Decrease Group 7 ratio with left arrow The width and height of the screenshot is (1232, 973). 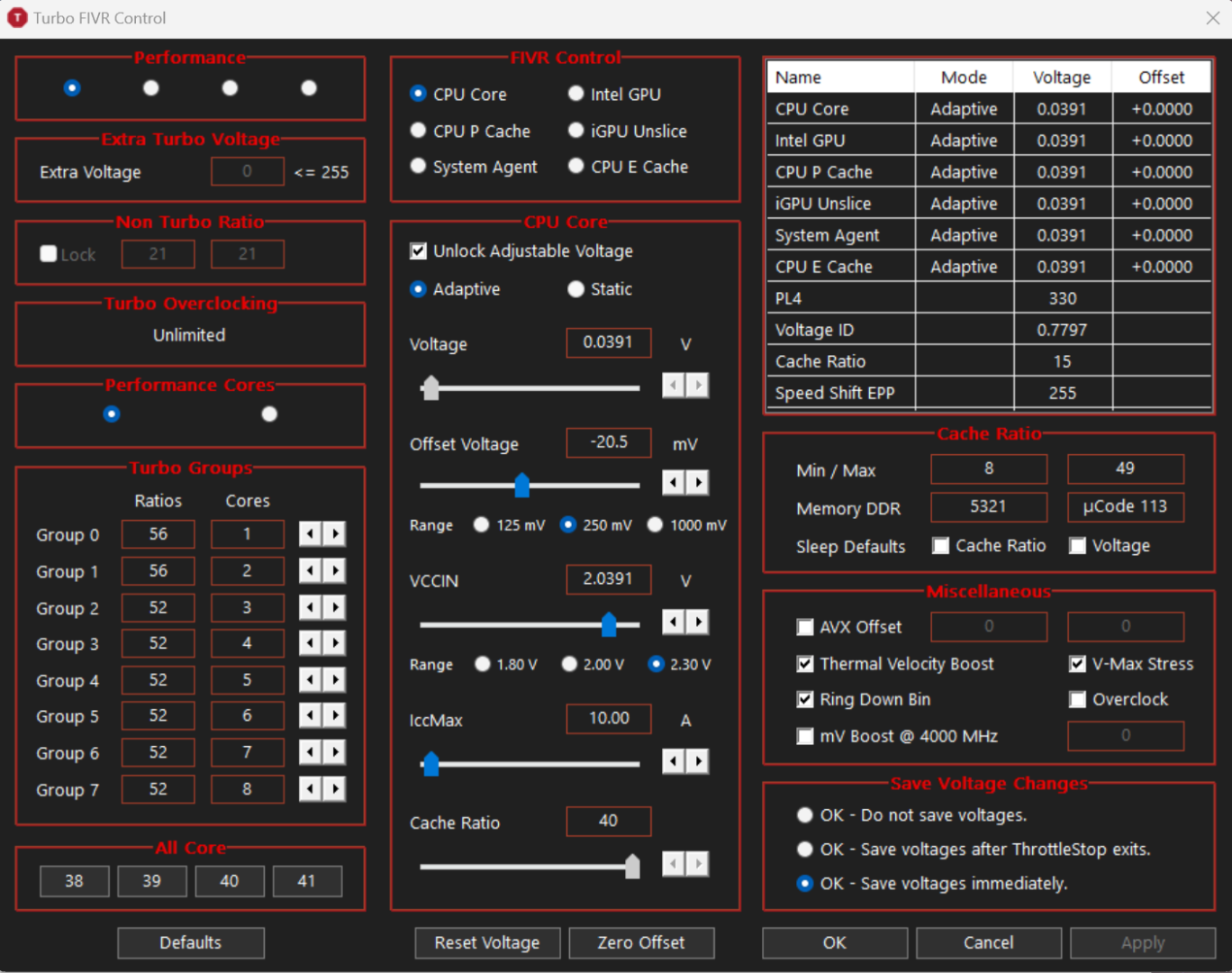(x=310, y=790)
